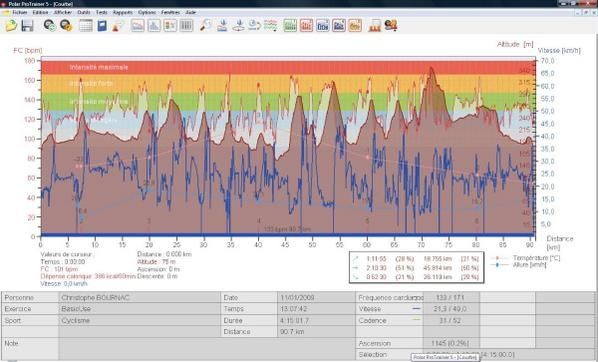Click the 'Valeurs de curseur' heading
Image resolution: width=598 pixels, height=362 pixels.
[67, 254]
